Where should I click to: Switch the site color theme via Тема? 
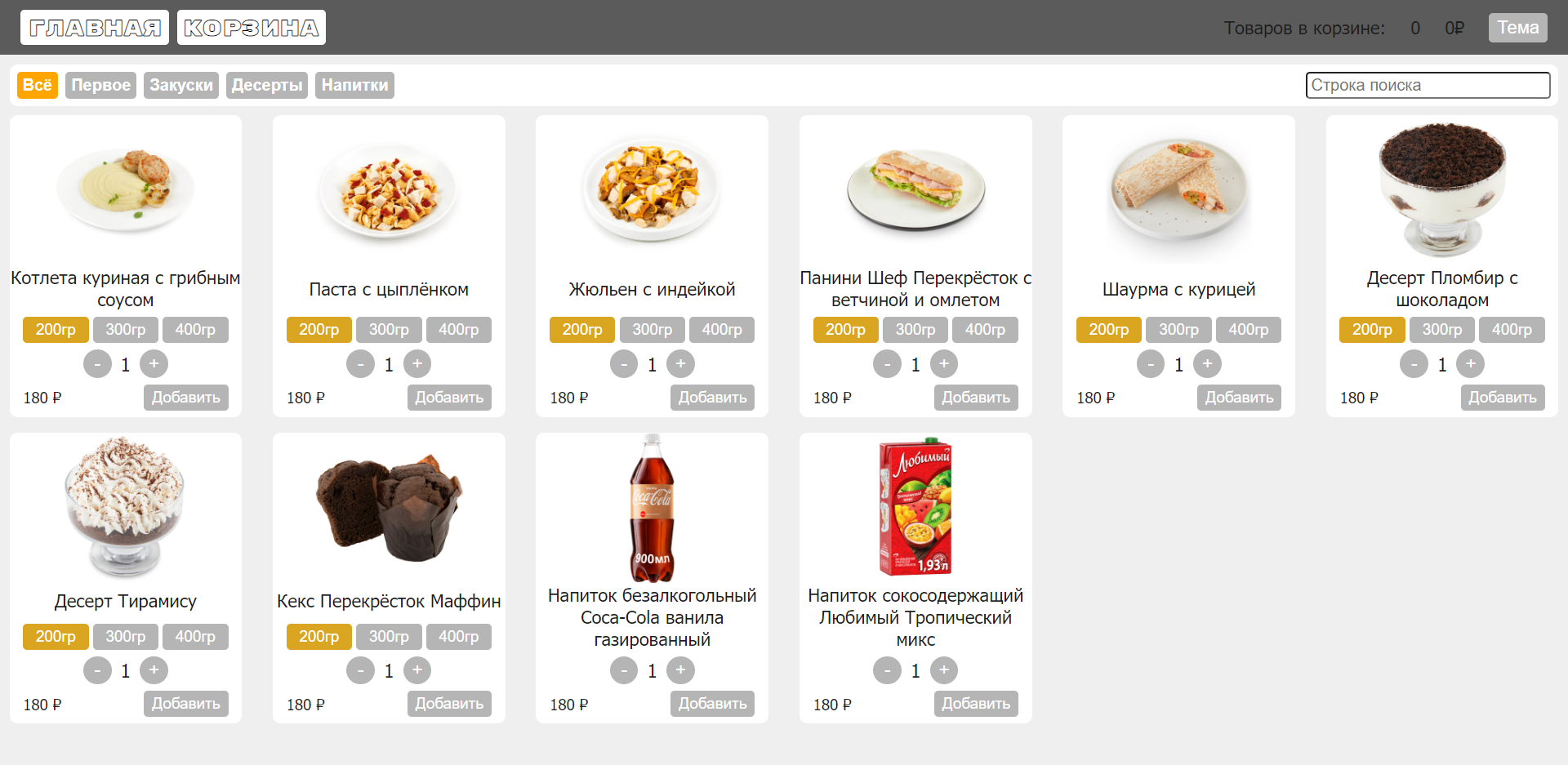1517,27
